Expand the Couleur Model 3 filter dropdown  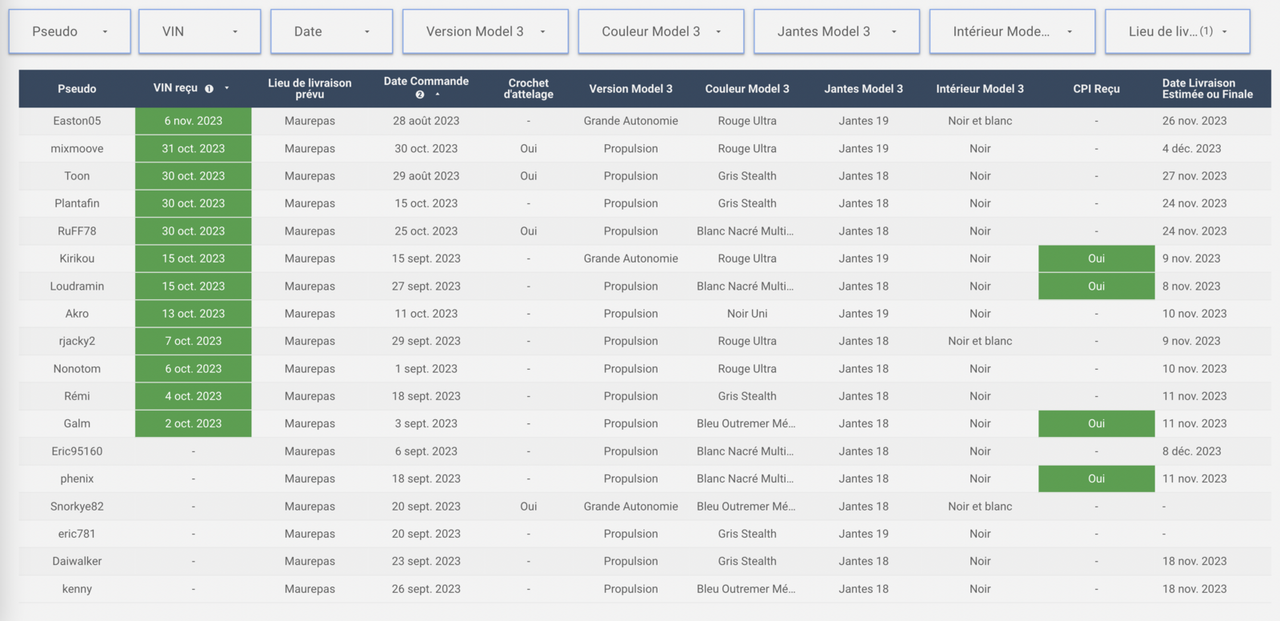click(x=661, y=32)
